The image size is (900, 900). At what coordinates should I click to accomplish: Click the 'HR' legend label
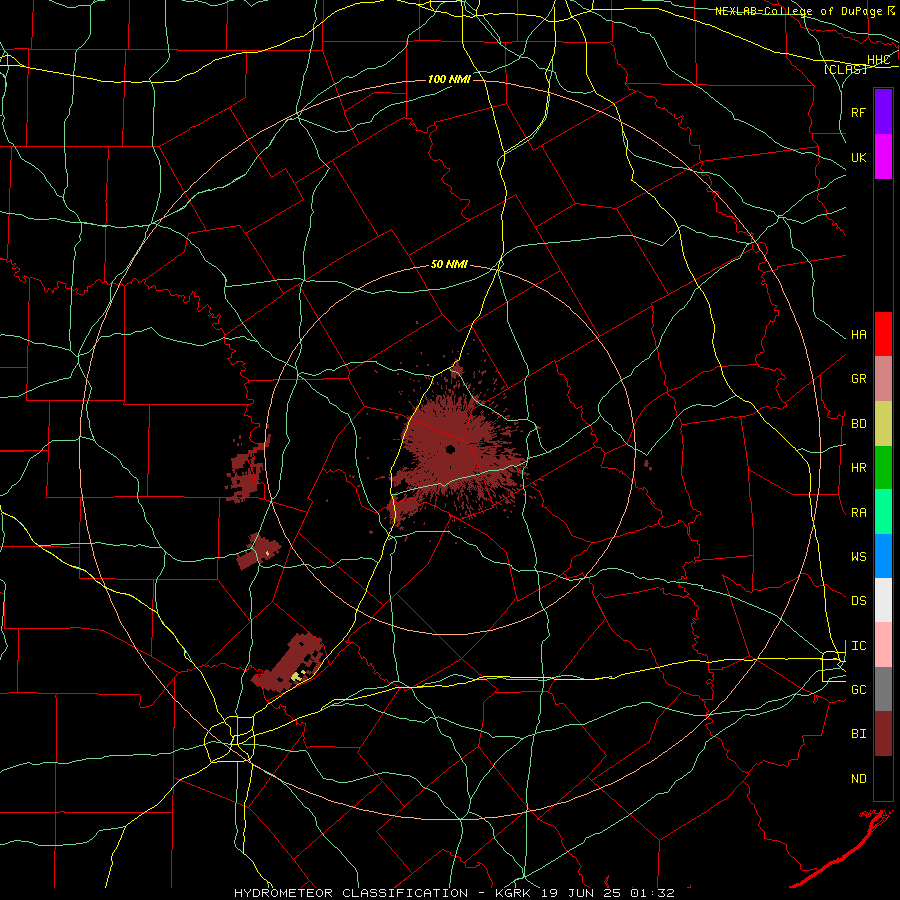click(x=858, y=468)
